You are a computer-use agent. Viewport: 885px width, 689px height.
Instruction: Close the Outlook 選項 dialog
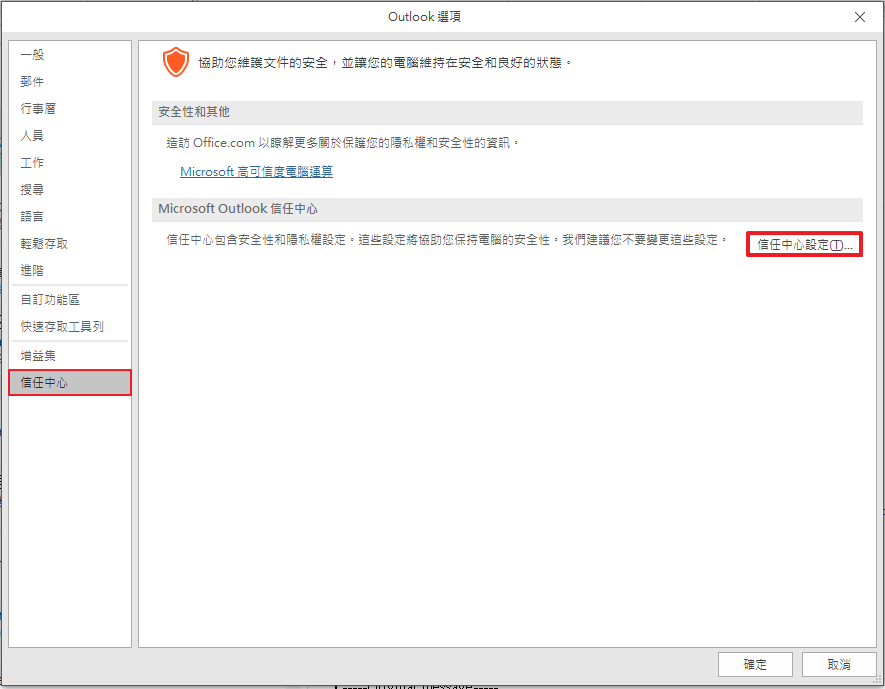click(x=860, y=16)
